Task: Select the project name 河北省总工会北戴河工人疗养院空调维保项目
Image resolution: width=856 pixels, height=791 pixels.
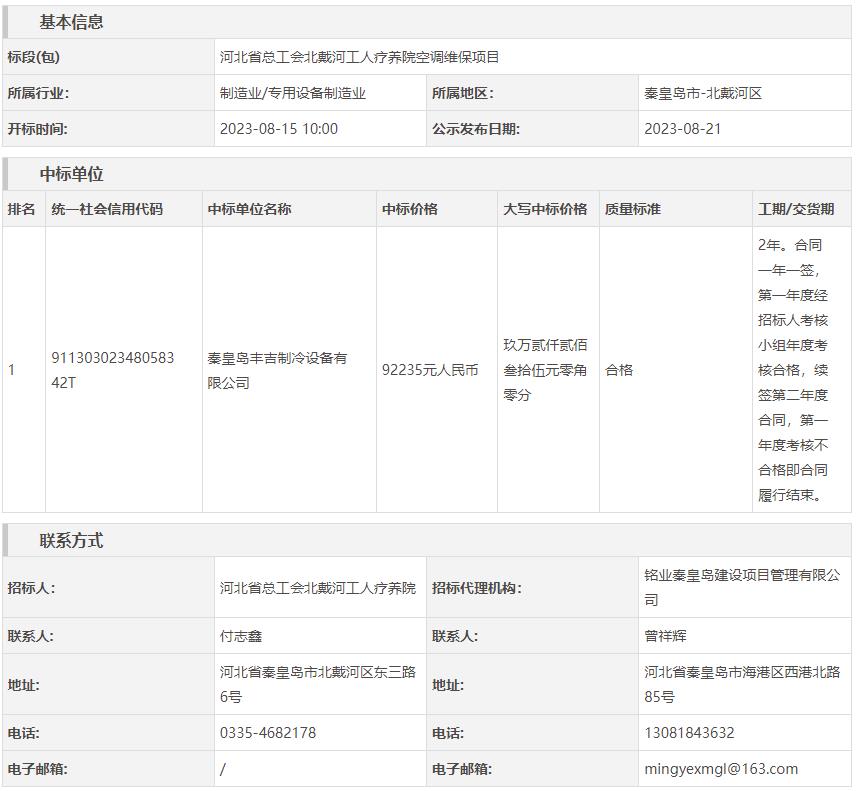Action: coord(359,57)
